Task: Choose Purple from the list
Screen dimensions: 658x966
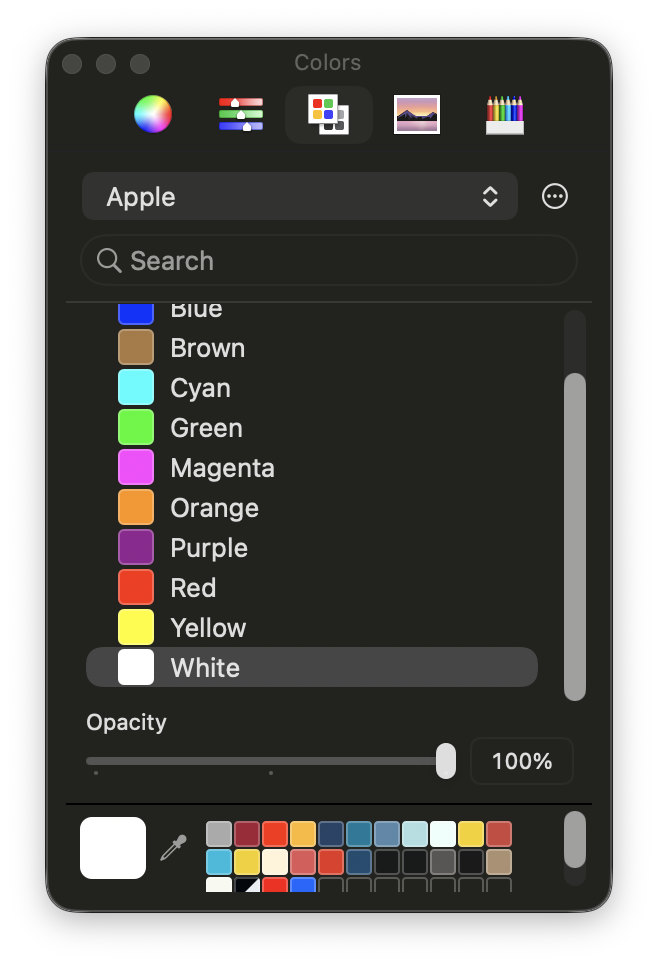Action: (x=208, y=548)
